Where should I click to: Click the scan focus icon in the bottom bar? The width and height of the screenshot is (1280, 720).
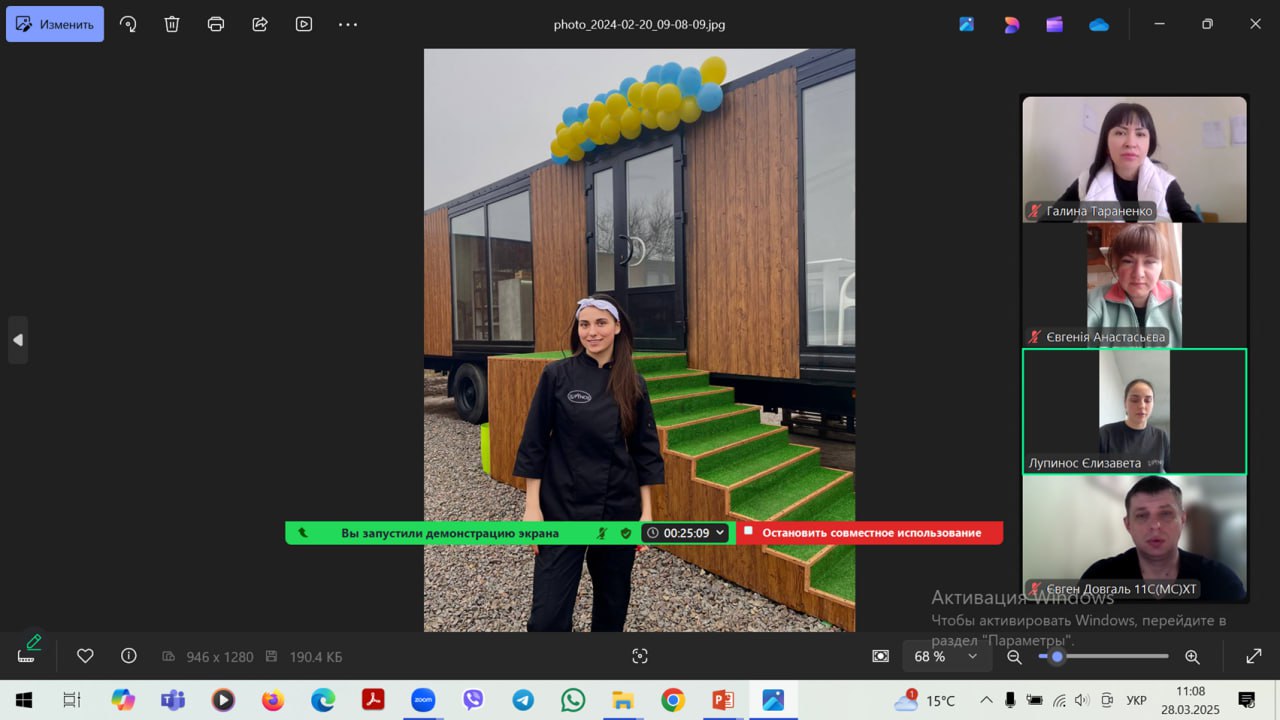640,656
